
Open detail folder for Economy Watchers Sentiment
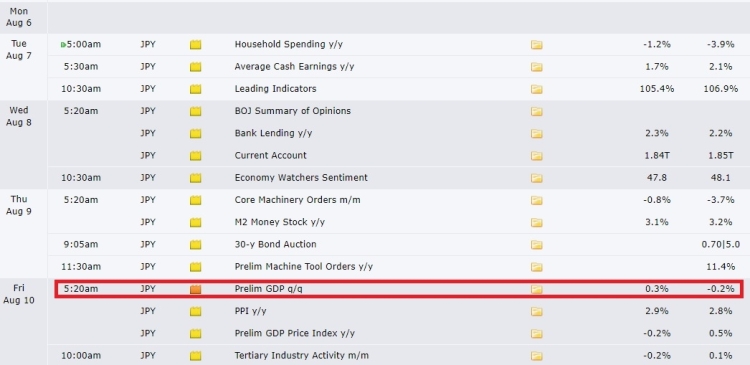coord(537,178)
